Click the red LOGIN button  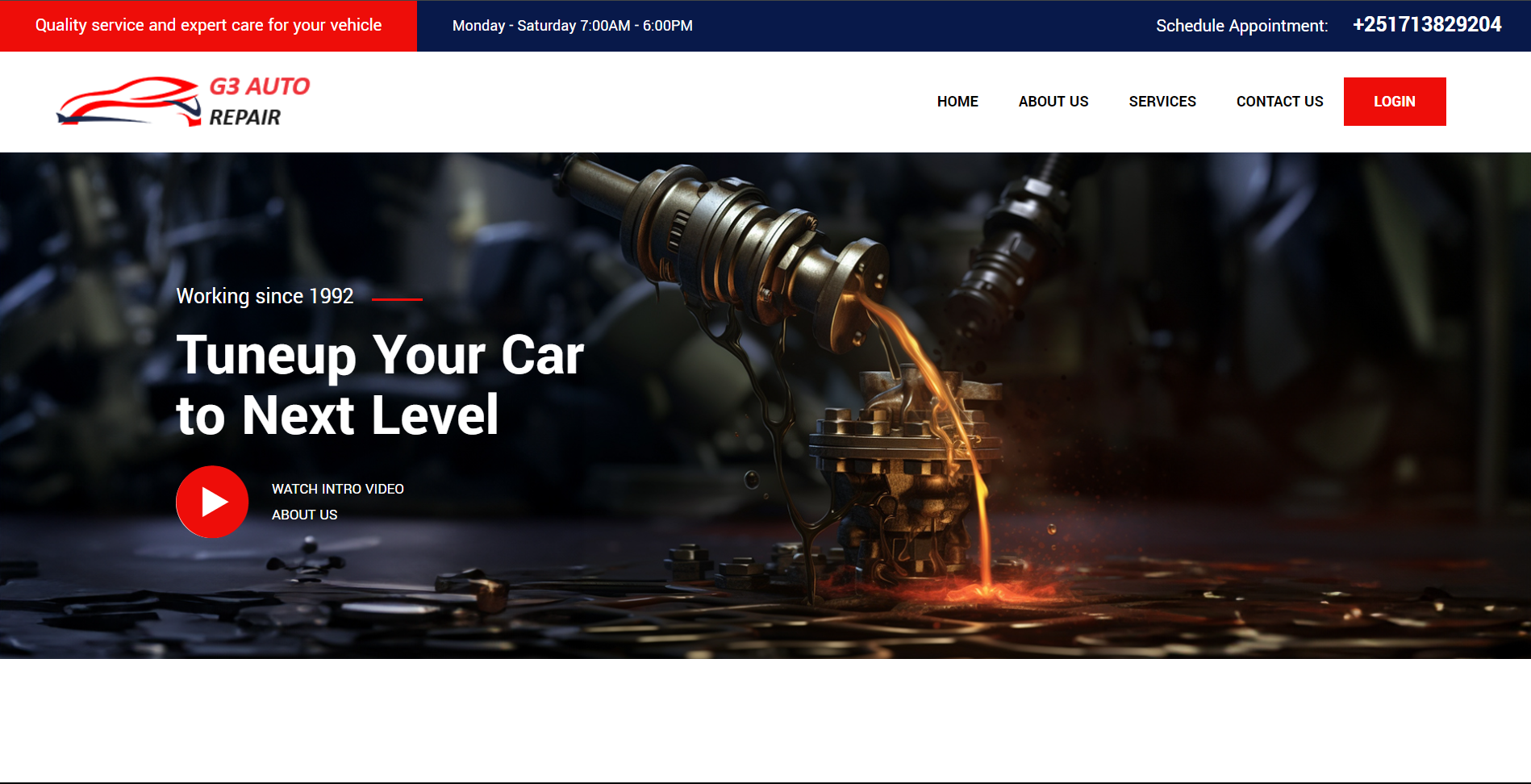(1395, 102)
